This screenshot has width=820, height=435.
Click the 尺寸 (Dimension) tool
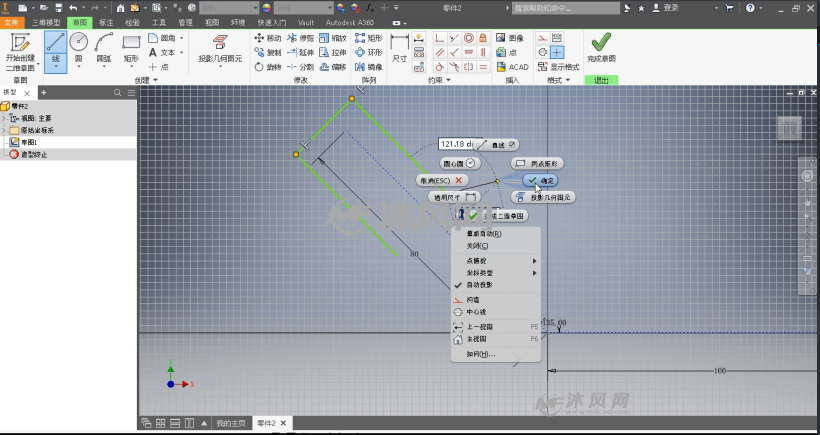tap(400, 49)
